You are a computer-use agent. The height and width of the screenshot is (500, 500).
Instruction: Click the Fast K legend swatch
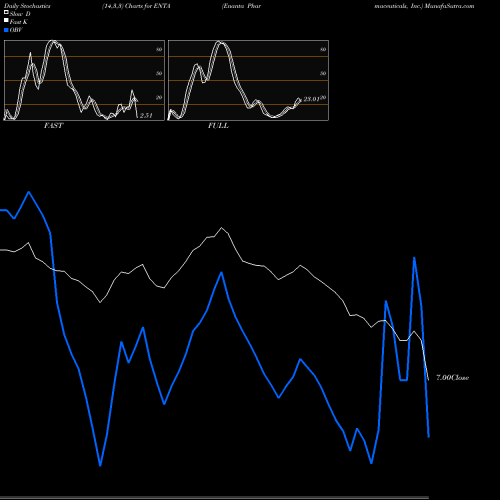click(x=6, y=21)
